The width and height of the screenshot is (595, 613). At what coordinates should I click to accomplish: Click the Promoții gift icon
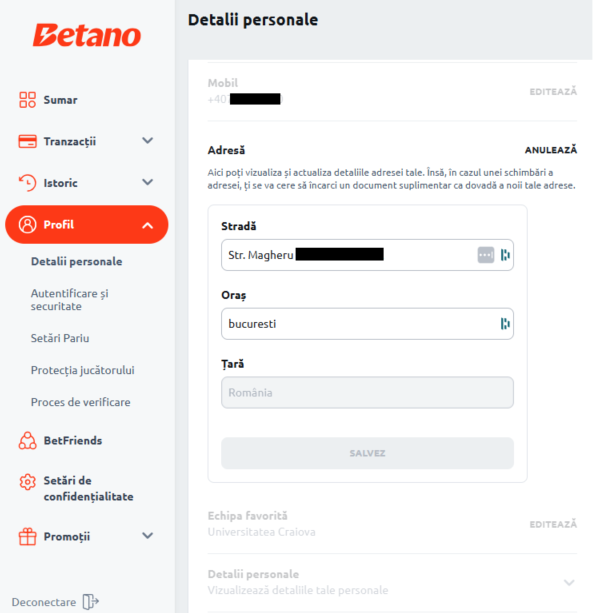(27, 536)
